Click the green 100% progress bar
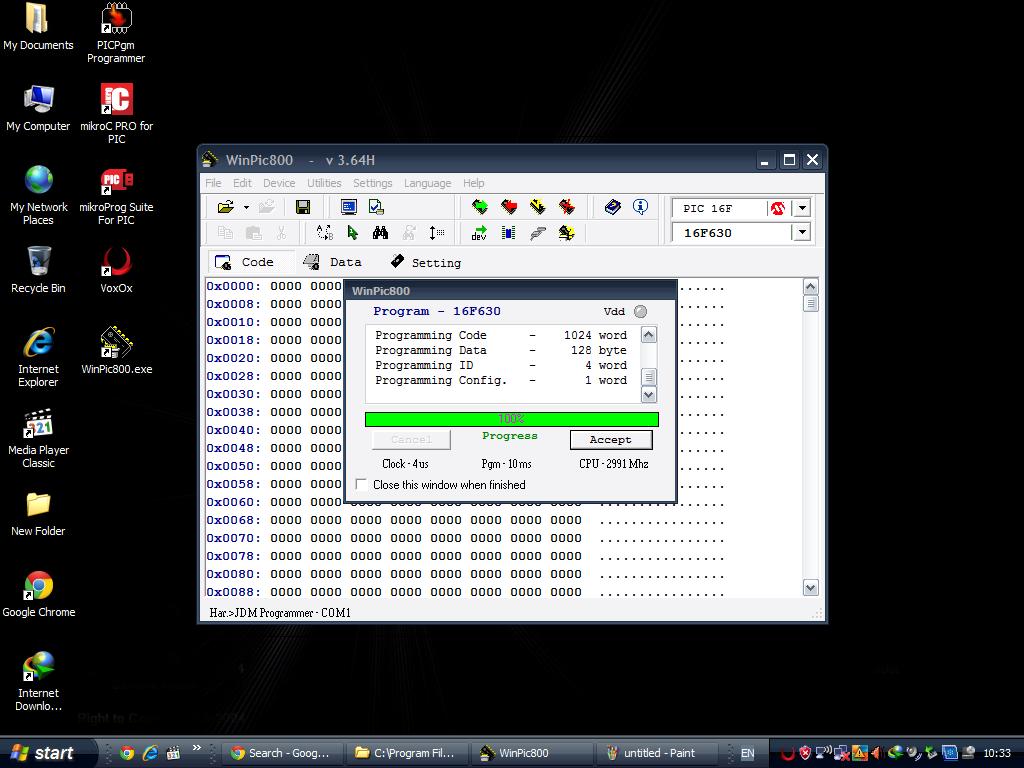Screen dimensions: 1024x768 tap(511, 419)
